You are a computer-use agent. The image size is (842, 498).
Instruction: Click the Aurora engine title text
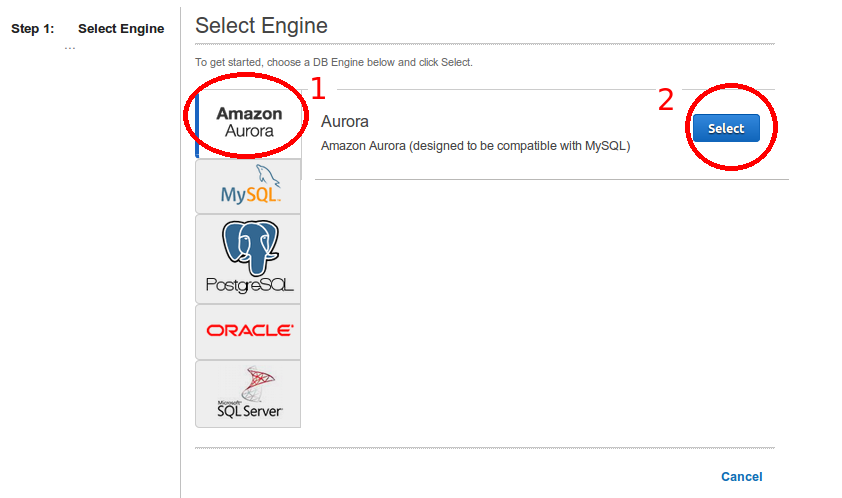[345, 122]
